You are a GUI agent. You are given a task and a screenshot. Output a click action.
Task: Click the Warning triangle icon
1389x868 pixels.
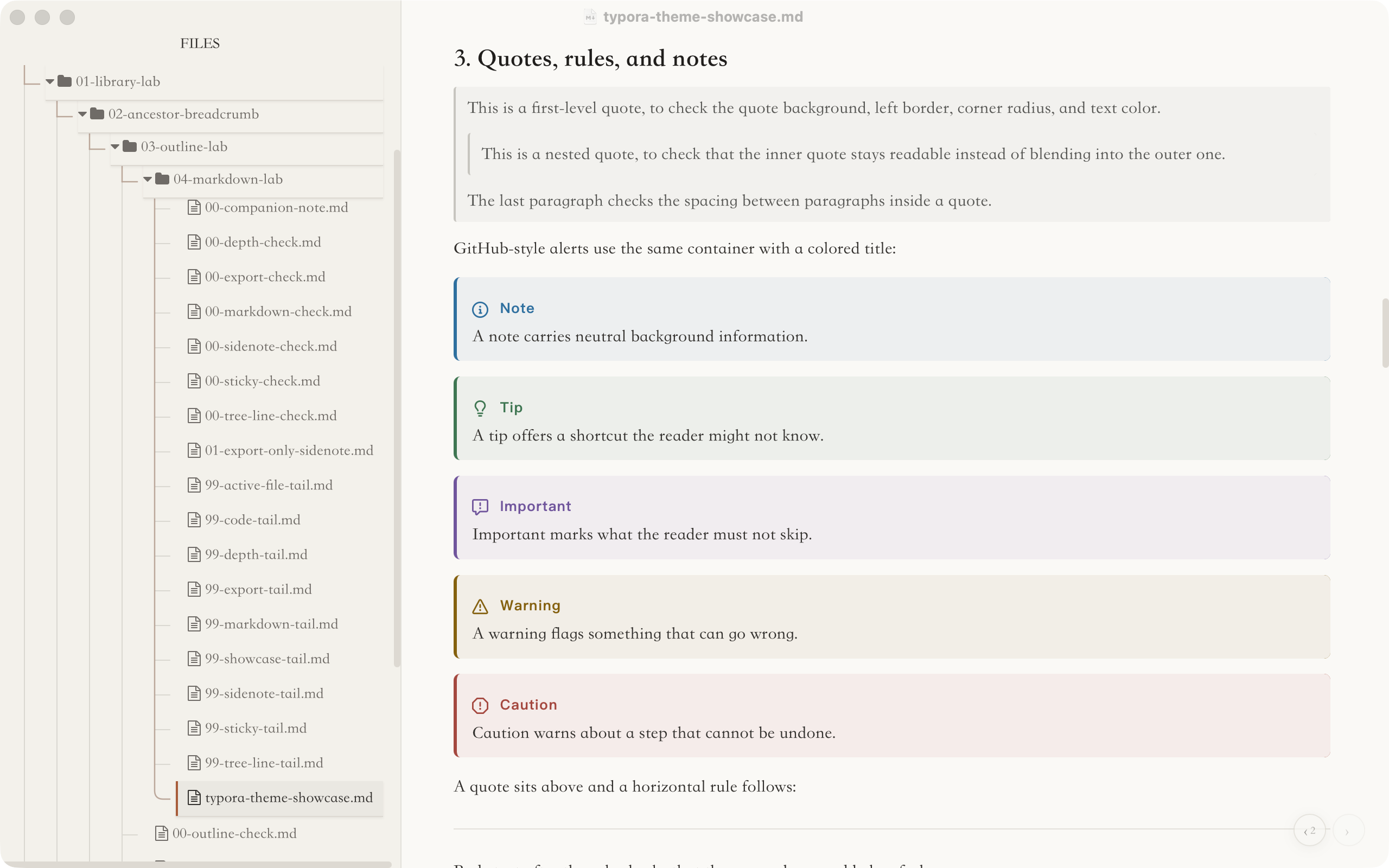tap(480, 606)
